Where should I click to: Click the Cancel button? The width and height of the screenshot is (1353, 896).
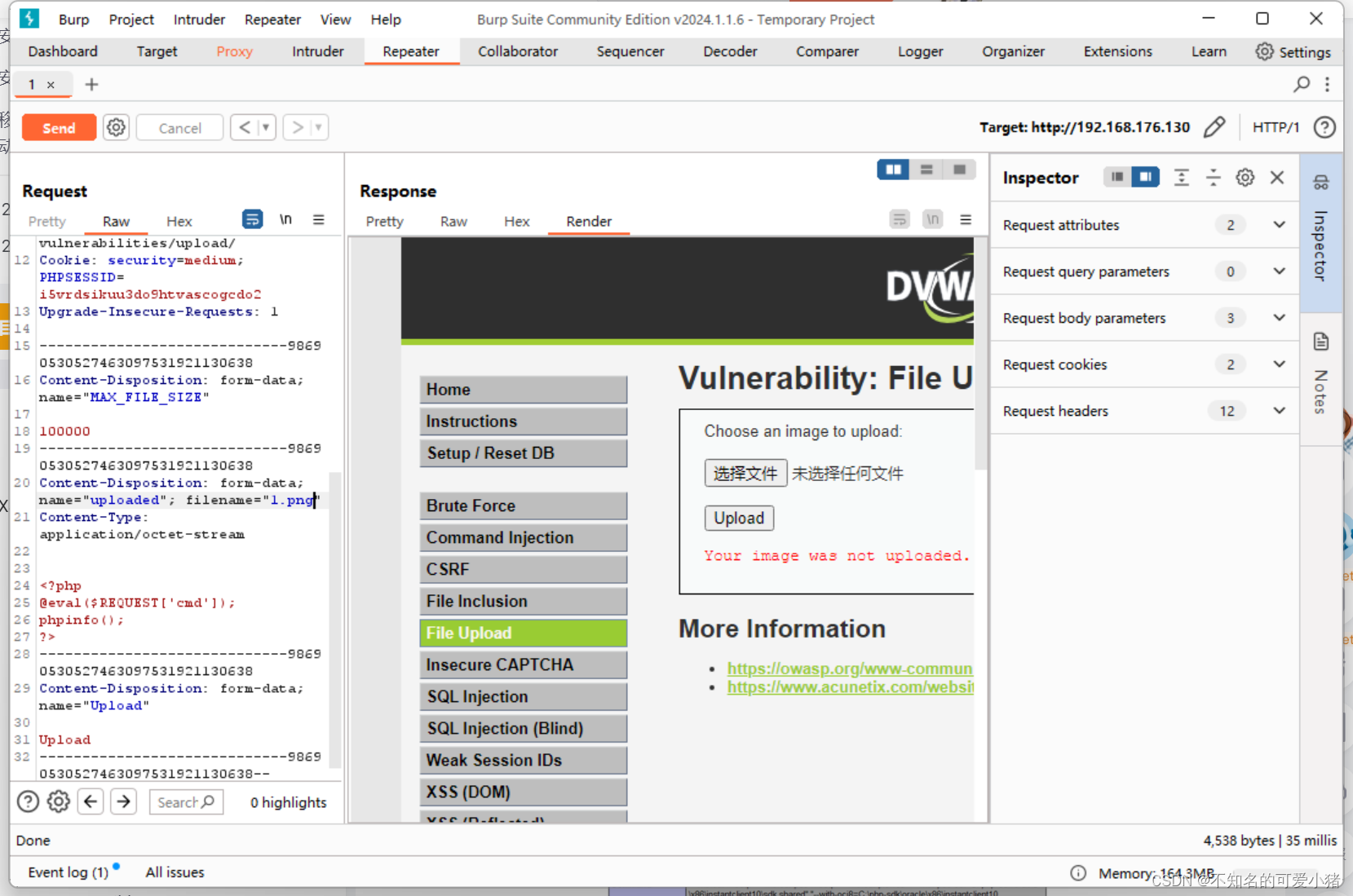pyautogui.click(x=179, y=128)
